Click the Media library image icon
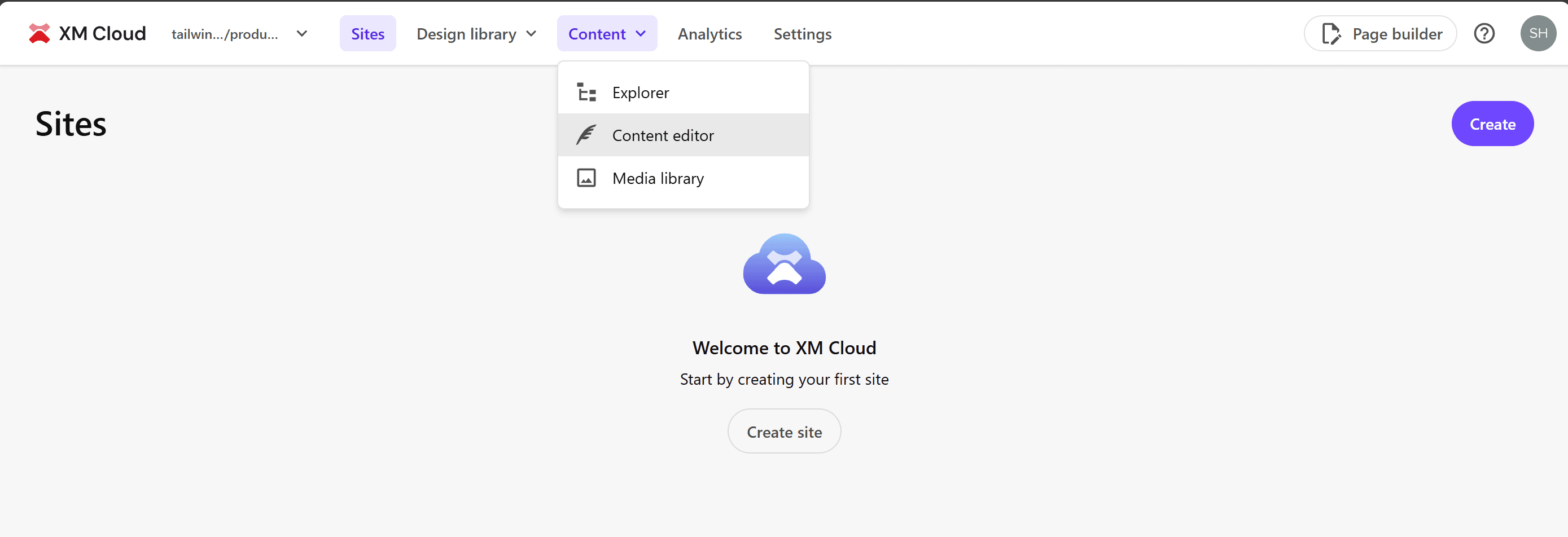Screen dimensions: 1568x537 click(586, 178)
